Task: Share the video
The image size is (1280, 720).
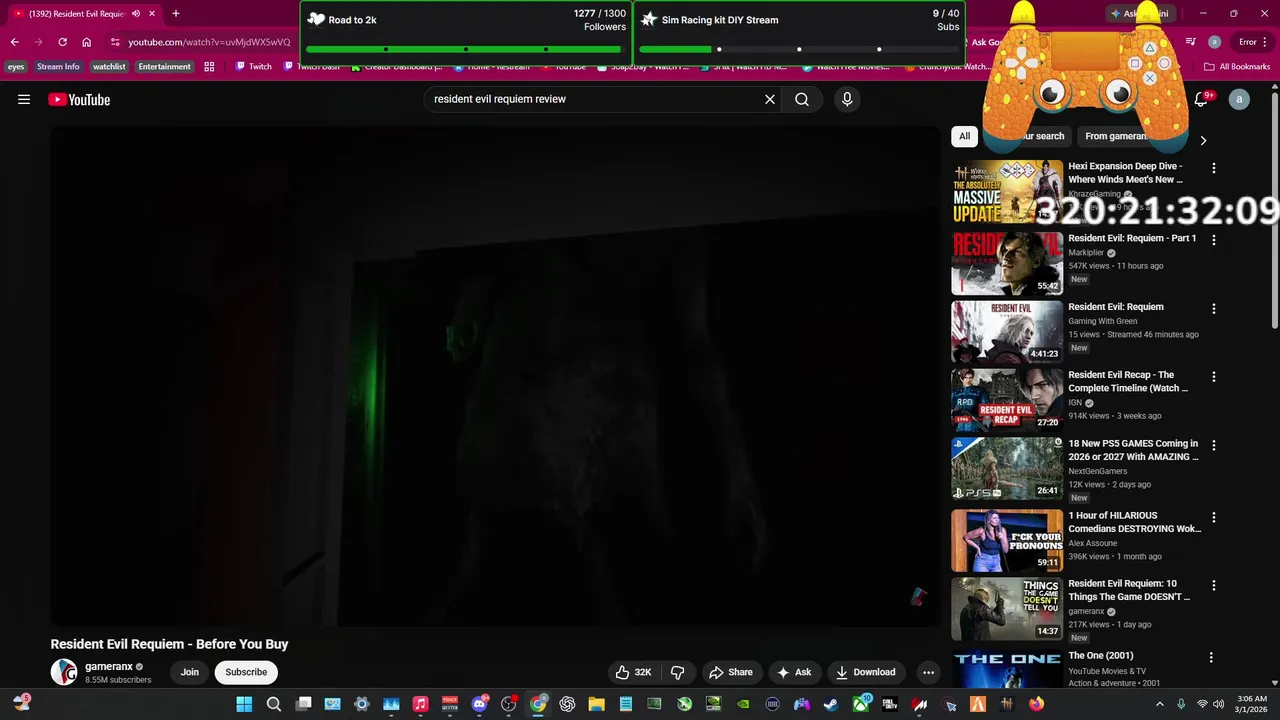Action: tap(731, 672)
